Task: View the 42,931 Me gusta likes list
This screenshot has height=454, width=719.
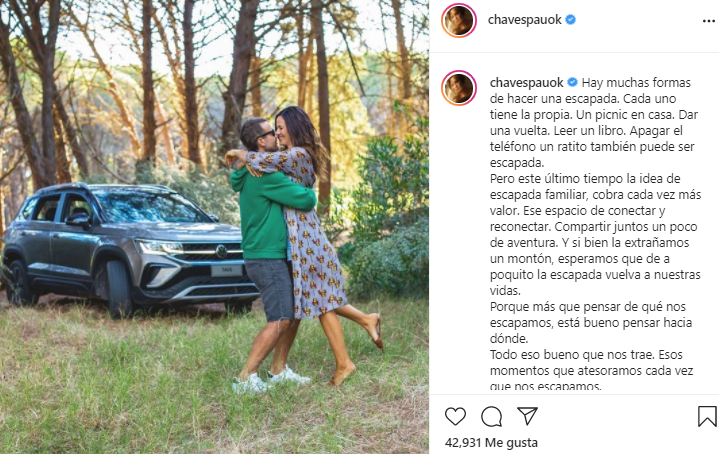Action: click(x=491, y=443)
